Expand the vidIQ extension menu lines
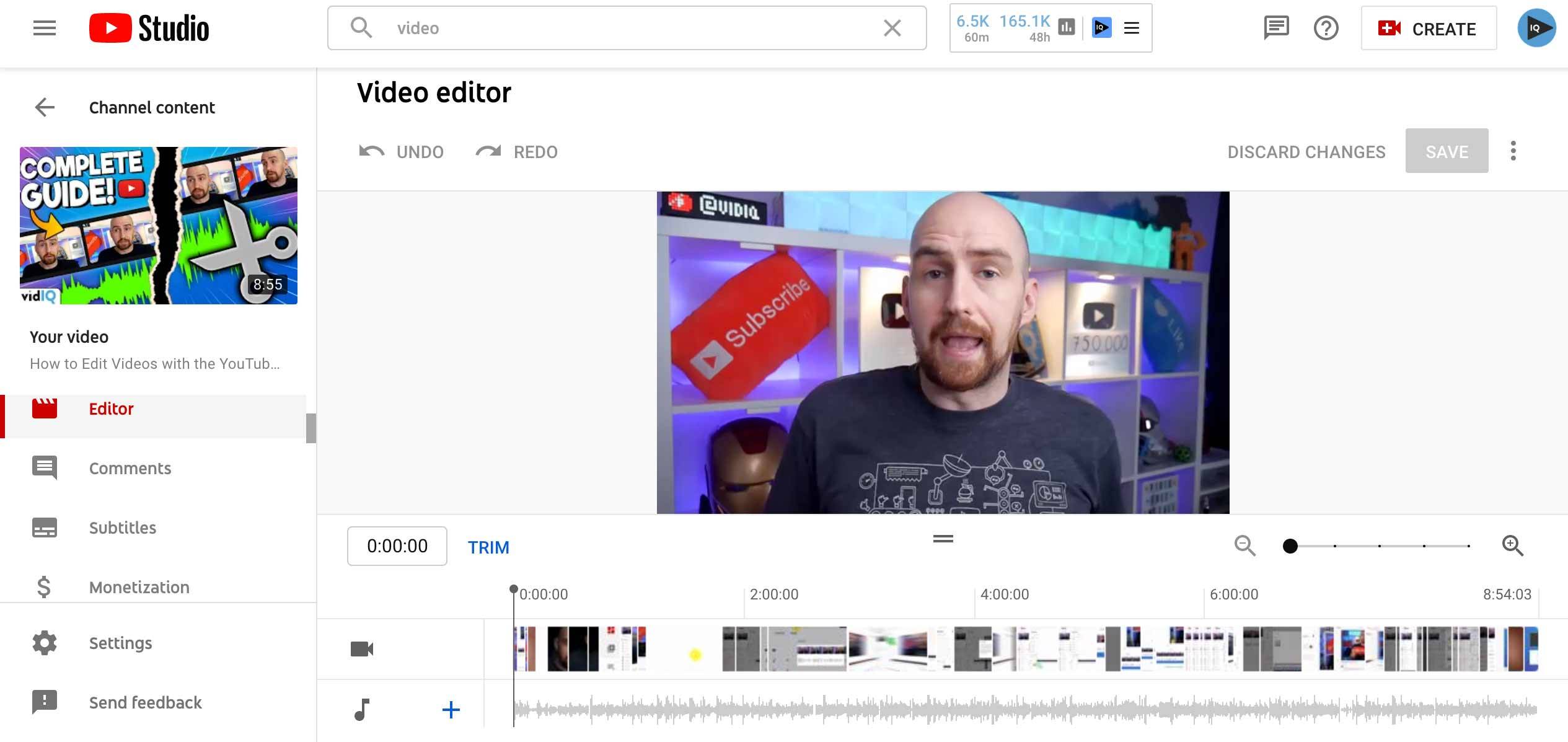The width and height of the screenshot is (1568, 742). click(x=1132, y=28)
